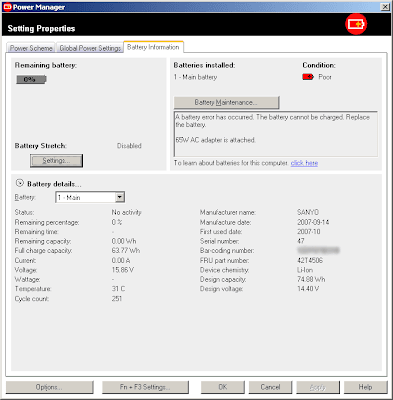Click the Cancel button
This screenshot has height=400, width=393.
click(270, 387)
